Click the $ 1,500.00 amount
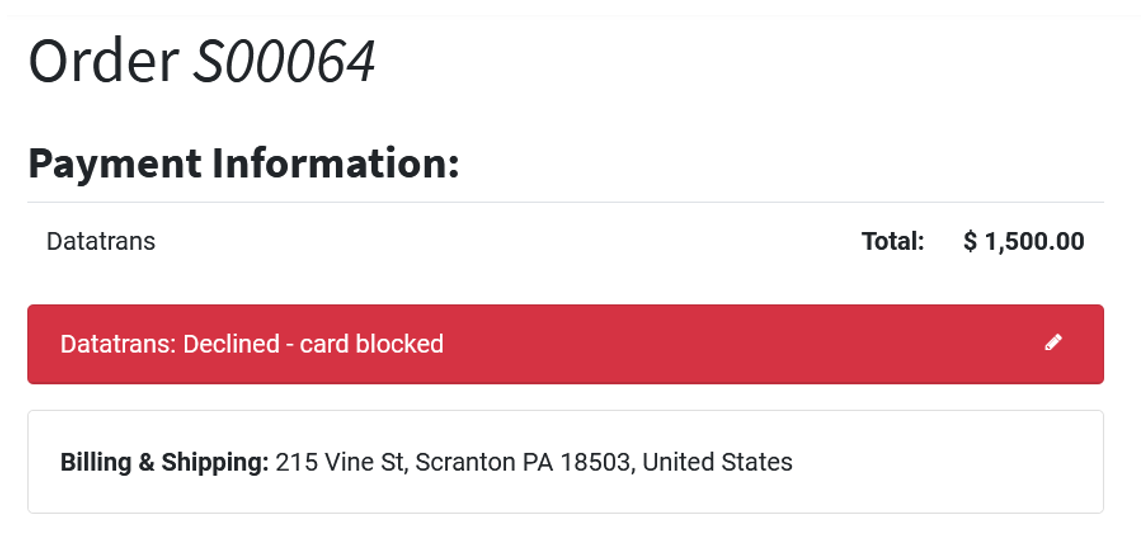The height and width of the screenshot is (538, 1141). click(1024, 241)
